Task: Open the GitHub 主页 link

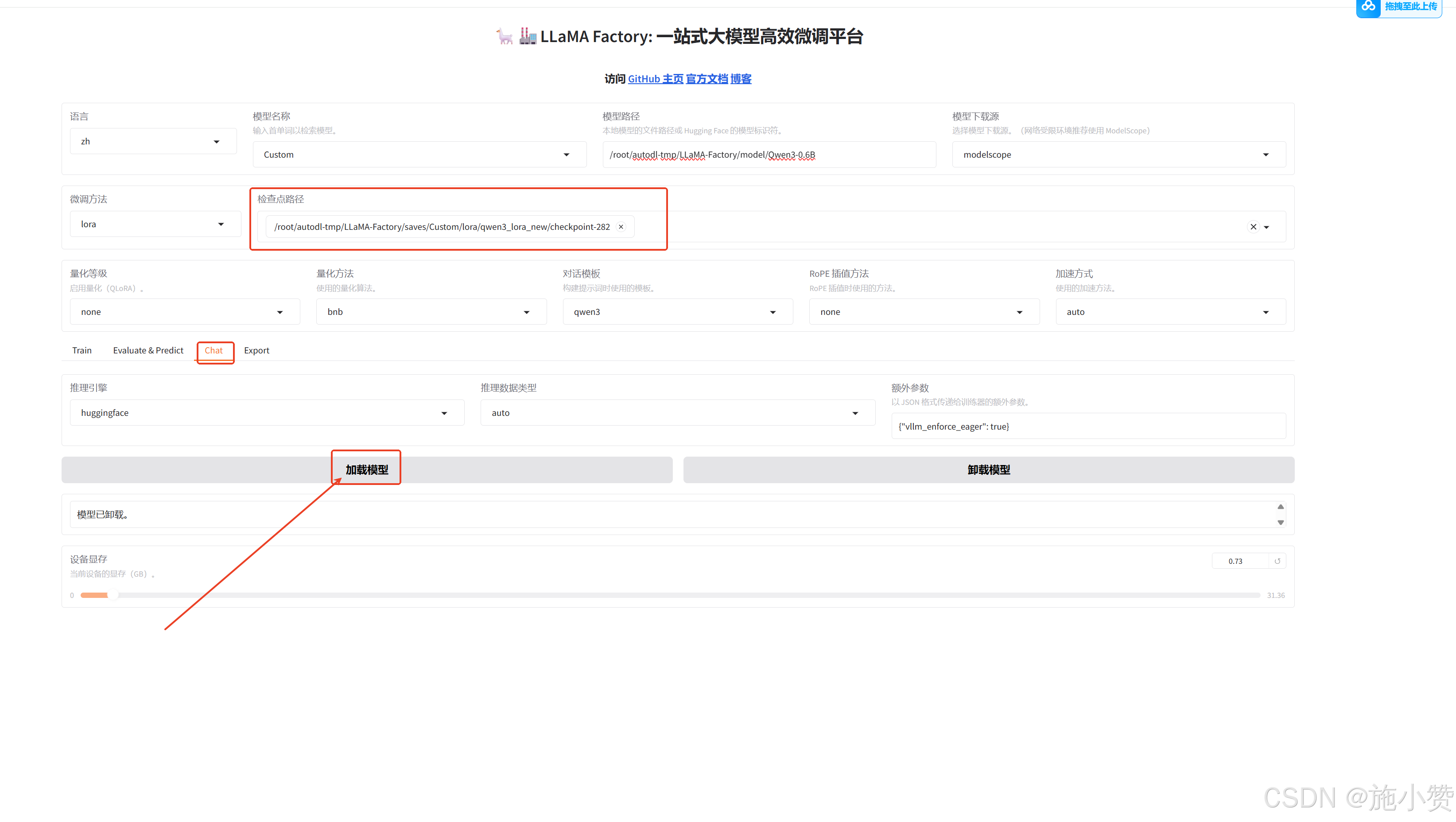Action: [656, 79]
